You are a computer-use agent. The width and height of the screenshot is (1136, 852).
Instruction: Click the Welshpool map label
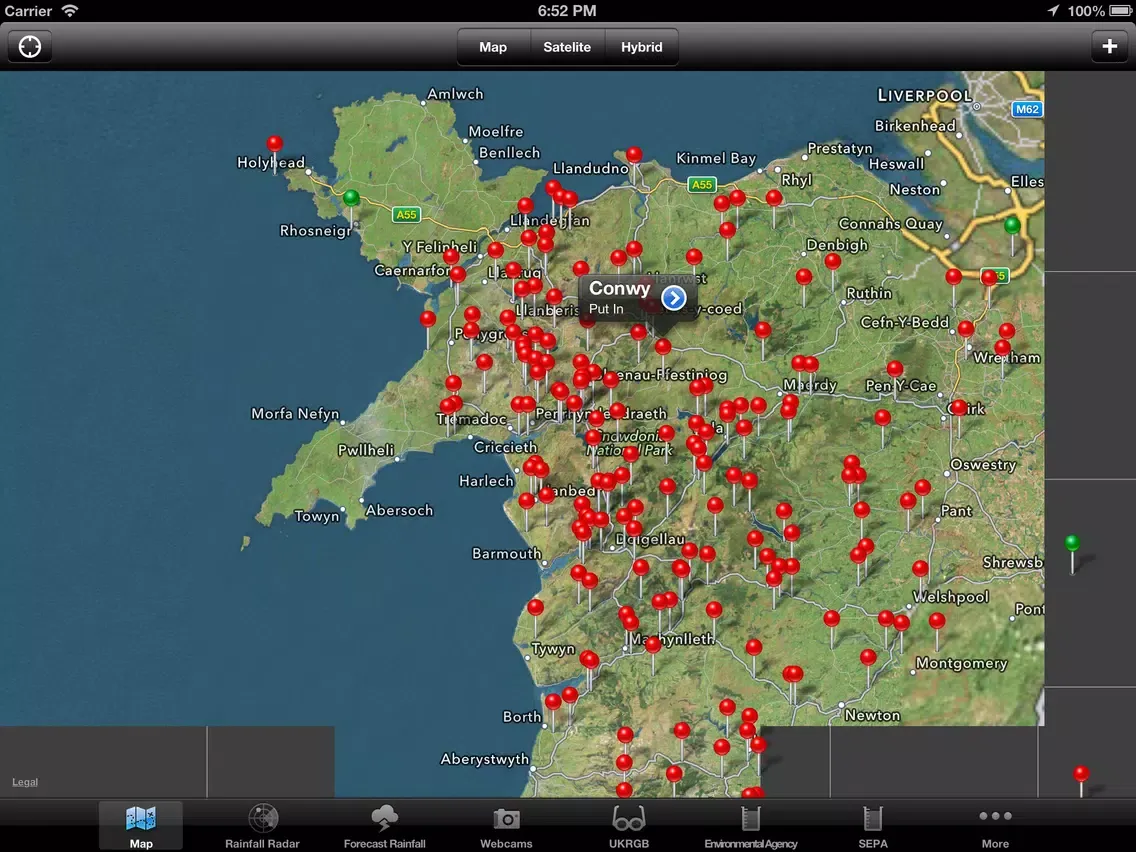(x=950, y=597)
